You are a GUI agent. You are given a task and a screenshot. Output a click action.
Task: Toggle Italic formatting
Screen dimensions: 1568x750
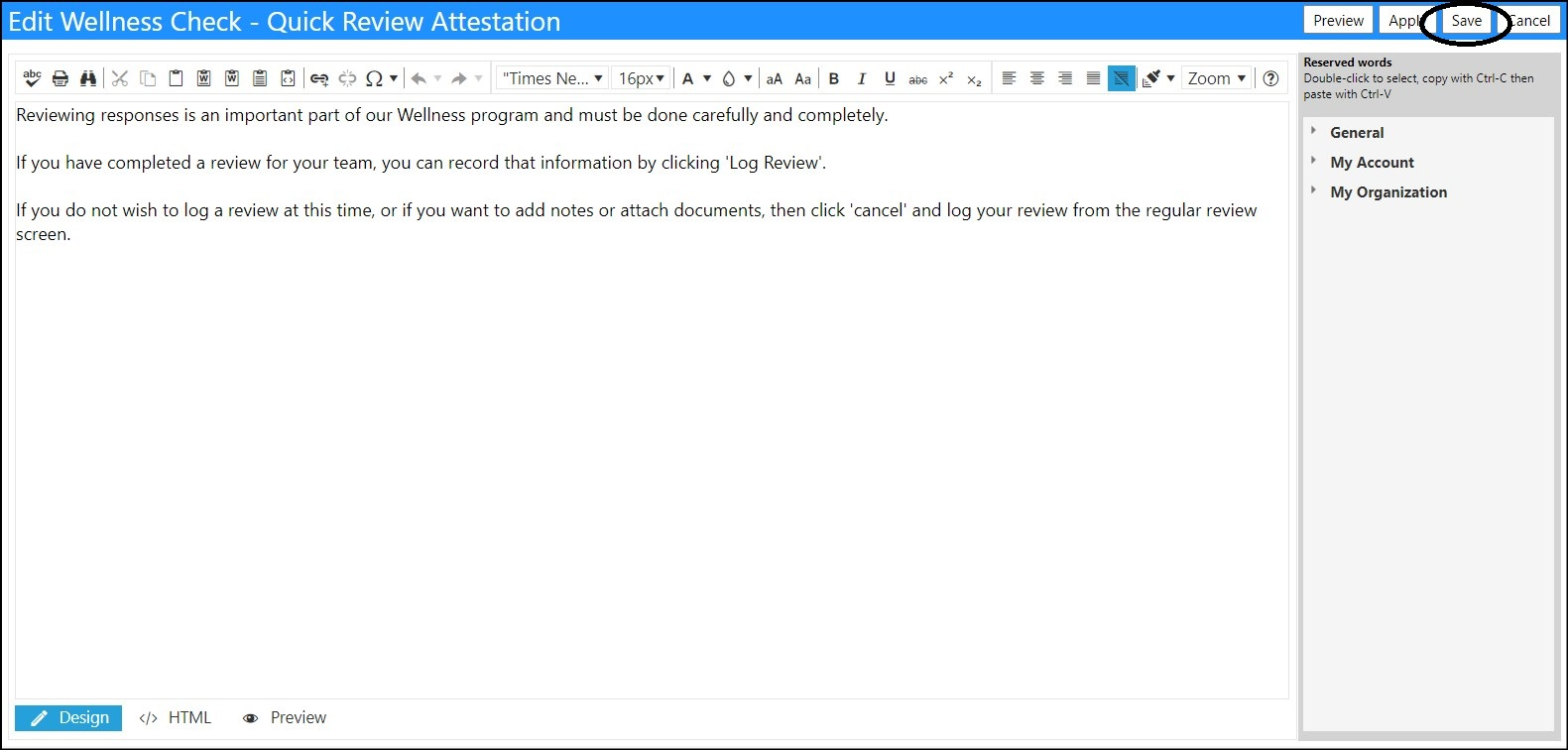point(862,78)
